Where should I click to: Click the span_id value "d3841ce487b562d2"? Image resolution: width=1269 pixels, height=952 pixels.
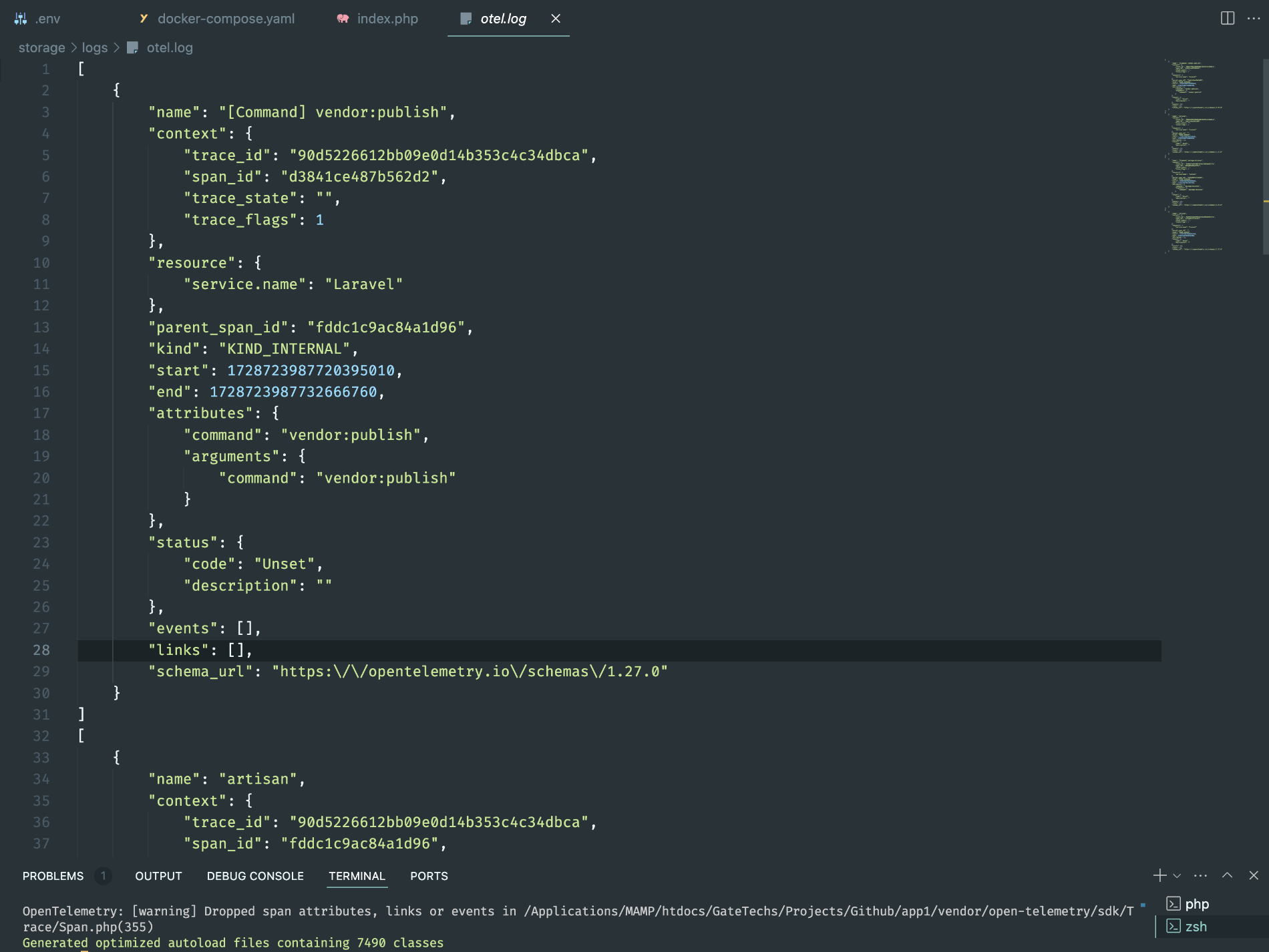[x=359, y=176]
